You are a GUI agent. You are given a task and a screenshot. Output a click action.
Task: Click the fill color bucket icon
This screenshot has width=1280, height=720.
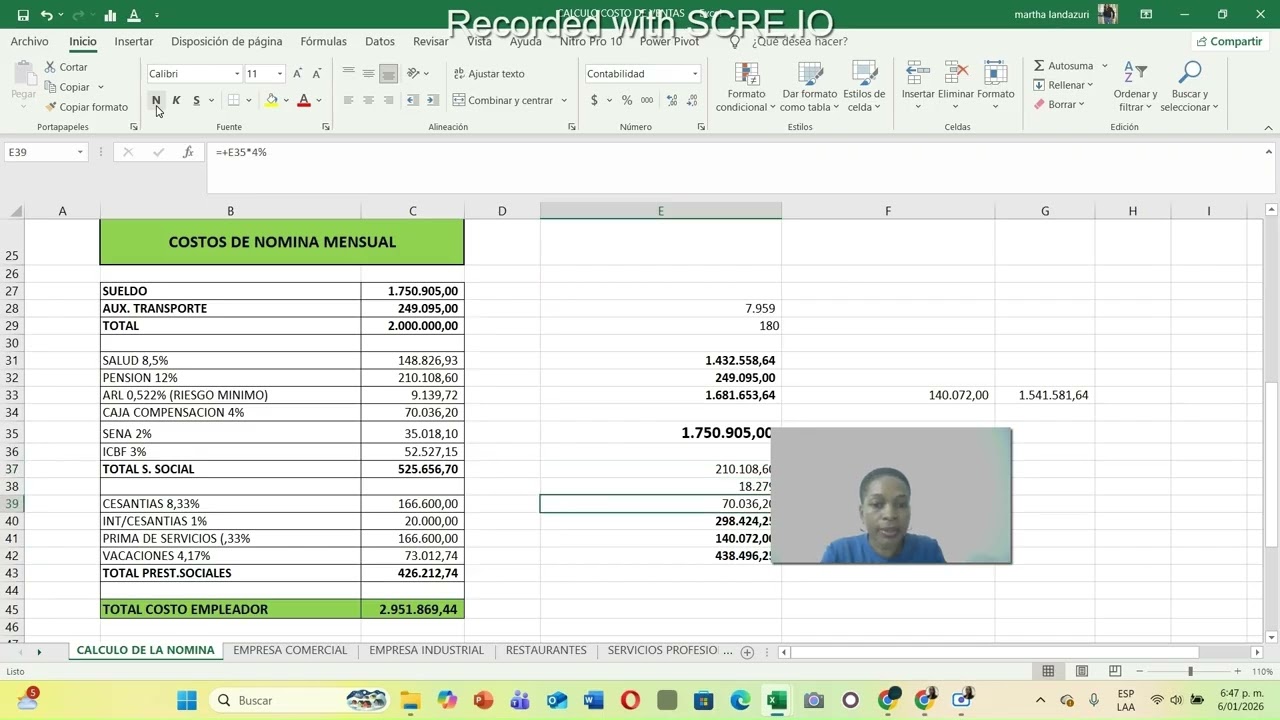pos(271,100)
